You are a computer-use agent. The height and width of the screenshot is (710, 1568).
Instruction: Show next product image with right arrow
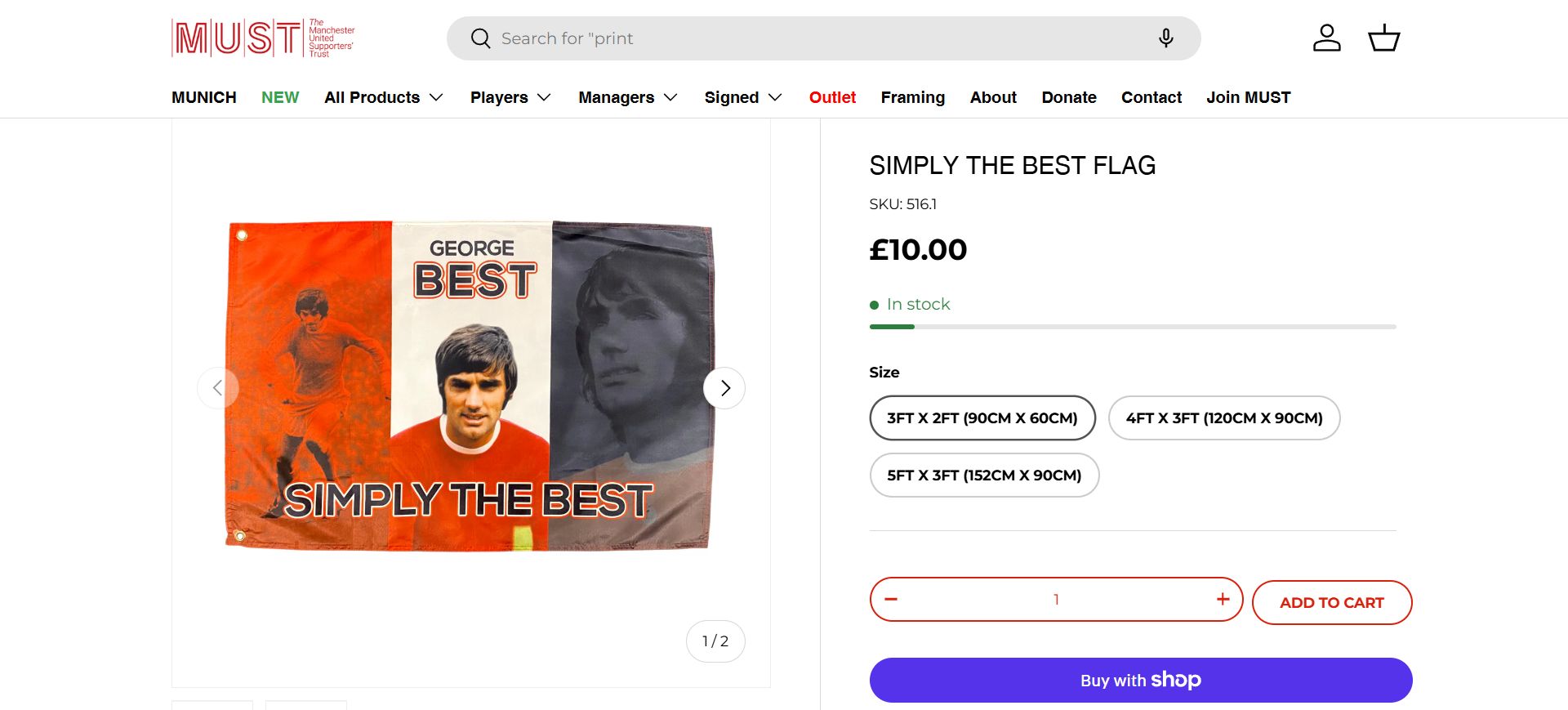[724, 388]
